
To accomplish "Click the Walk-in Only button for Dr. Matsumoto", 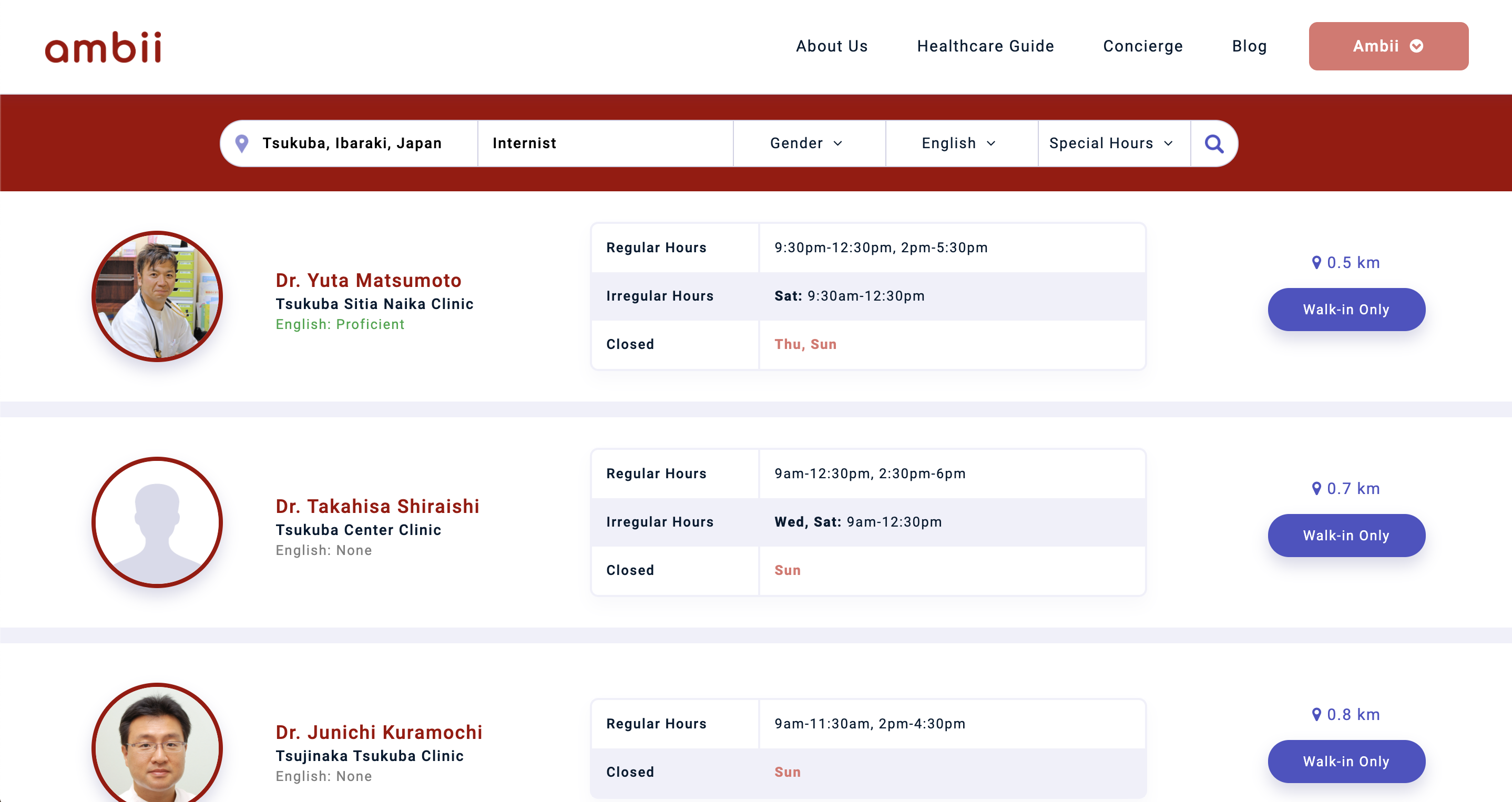I will 1346,309.
